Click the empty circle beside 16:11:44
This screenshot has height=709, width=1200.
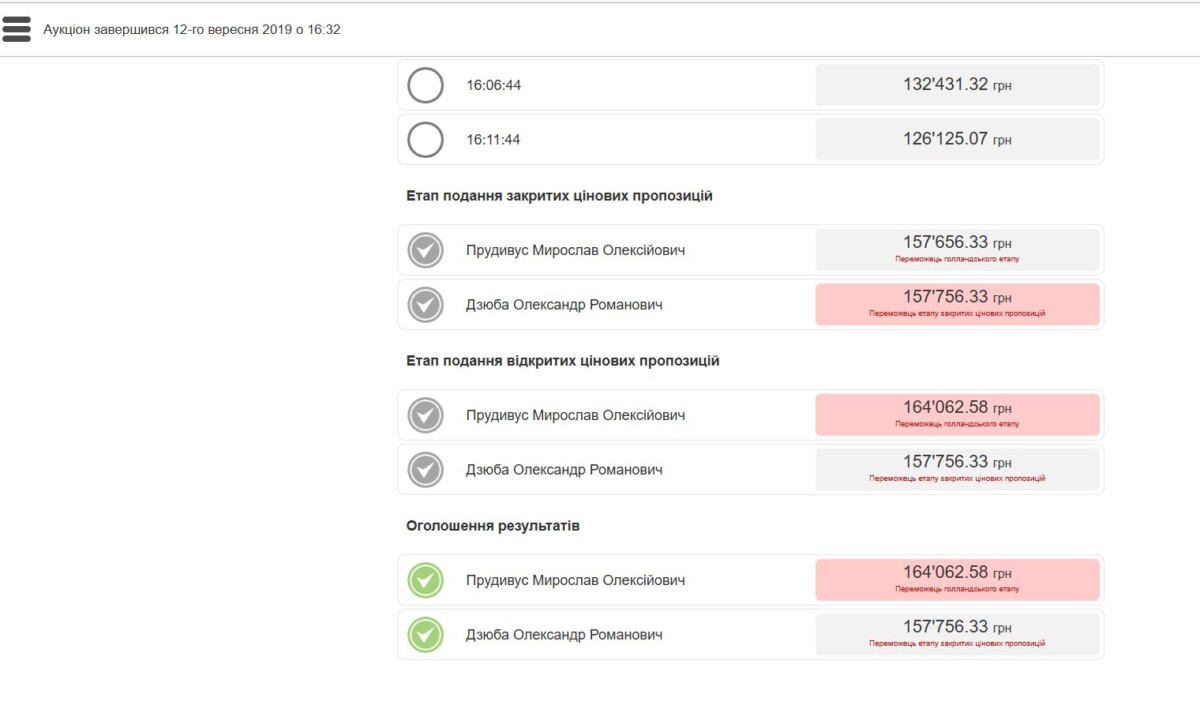click(426, 139)
